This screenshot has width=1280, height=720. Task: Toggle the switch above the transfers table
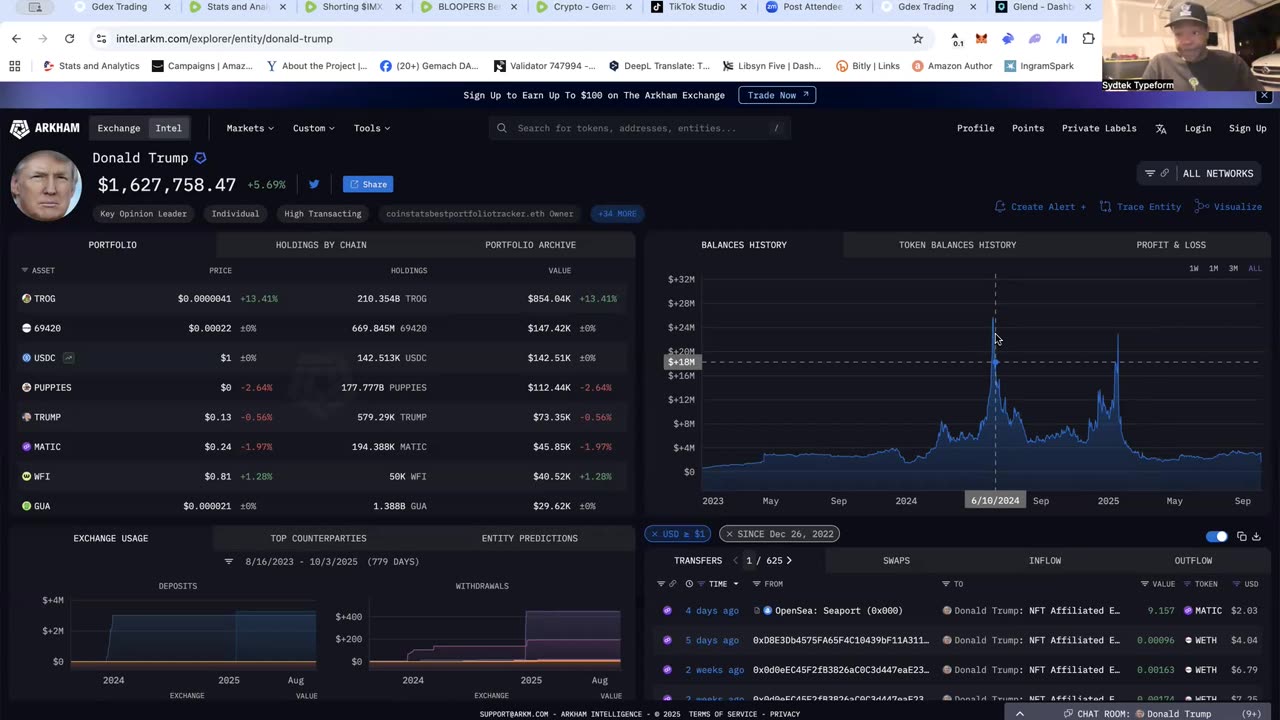click(x=1216, y=536)
